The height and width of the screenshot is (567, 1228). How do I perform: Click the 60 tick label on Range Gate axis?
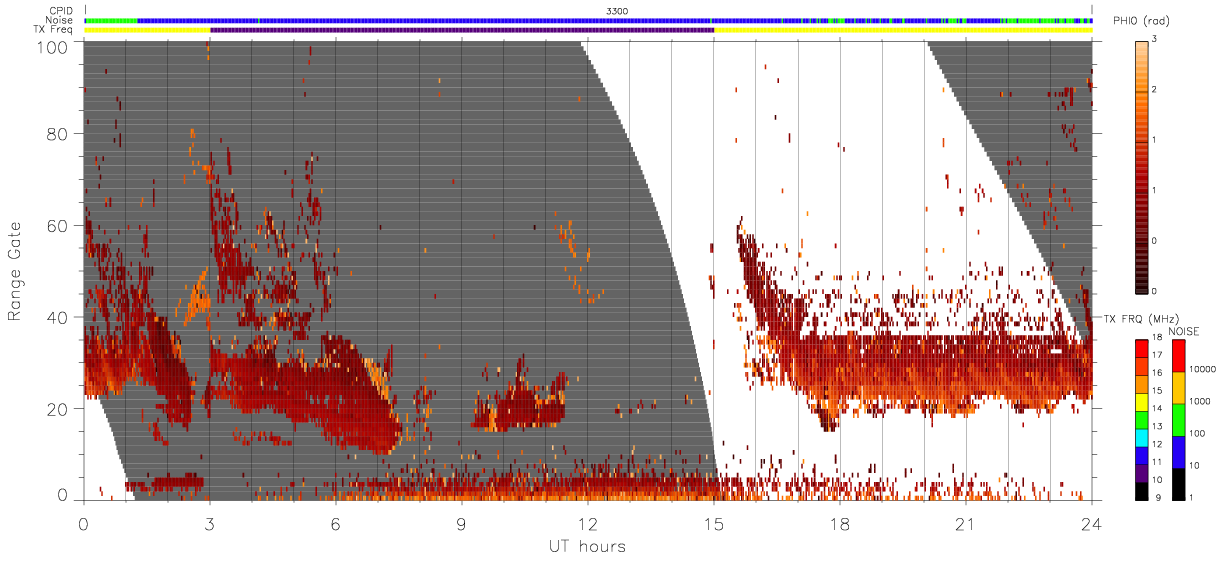click(59, 225)
